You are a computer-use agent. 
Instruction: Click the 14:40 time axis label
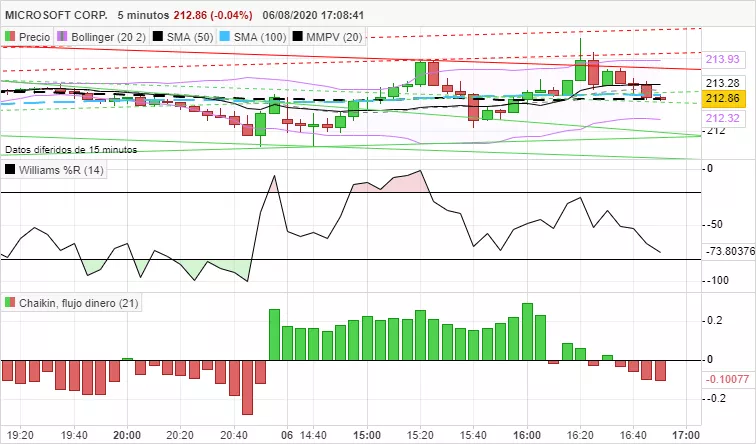click(x=313, y=435)
